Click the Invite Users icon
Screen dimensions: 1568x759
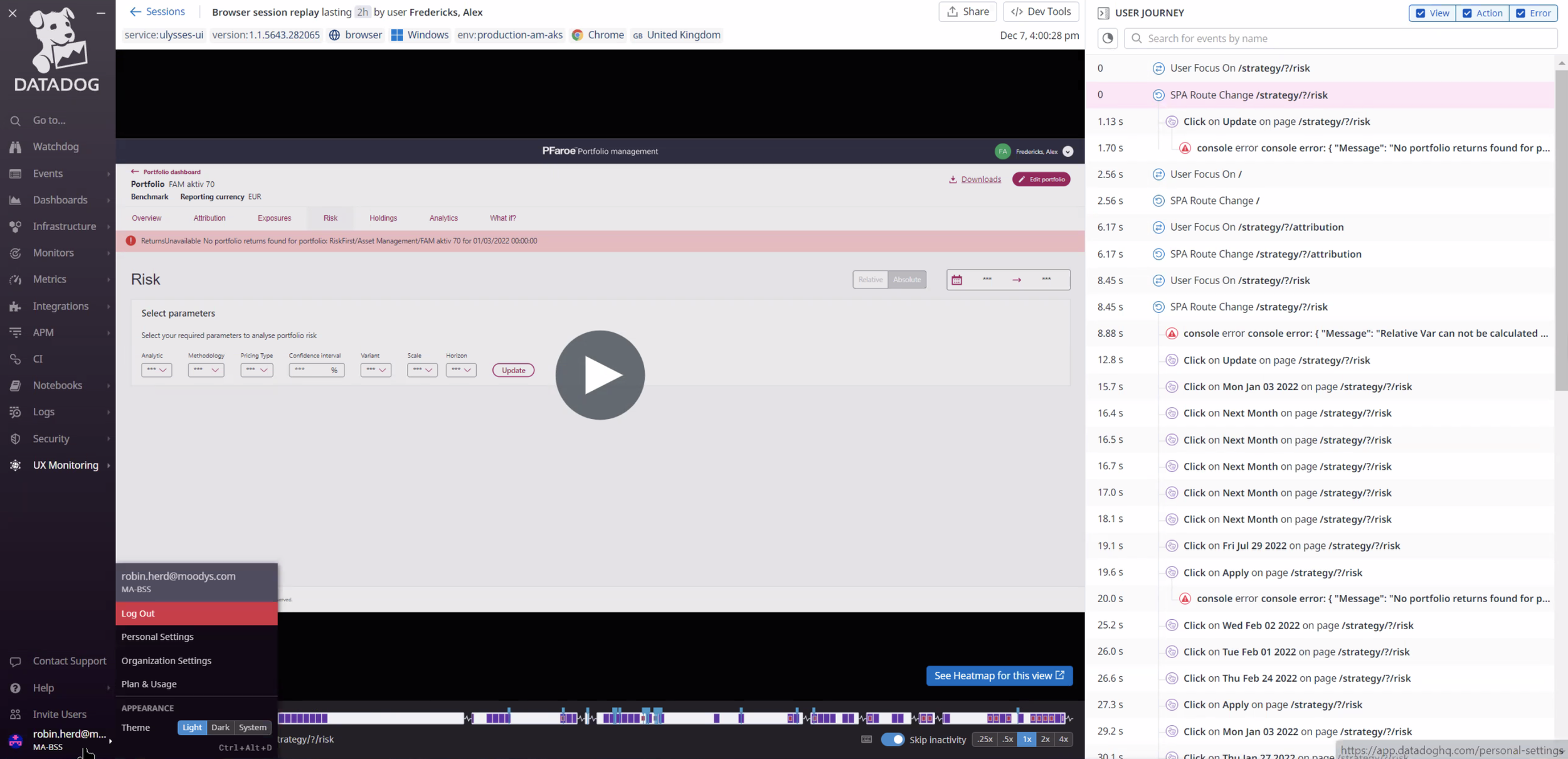(16, 714)
